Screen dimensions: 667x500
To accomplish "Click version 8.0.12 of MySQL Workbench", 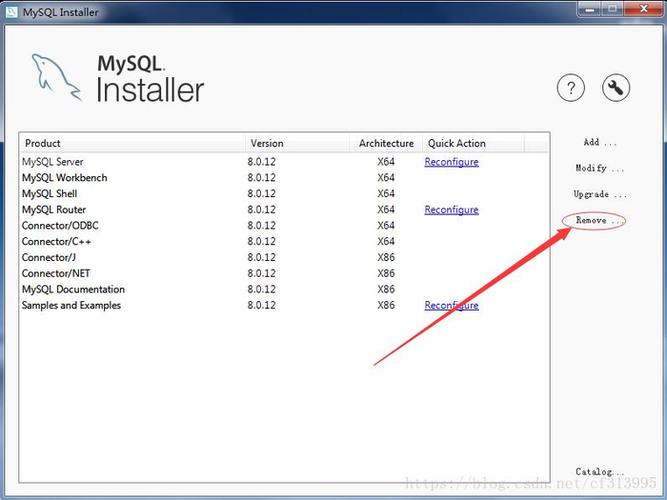I will pyautogui.click(x=261, y=177).
